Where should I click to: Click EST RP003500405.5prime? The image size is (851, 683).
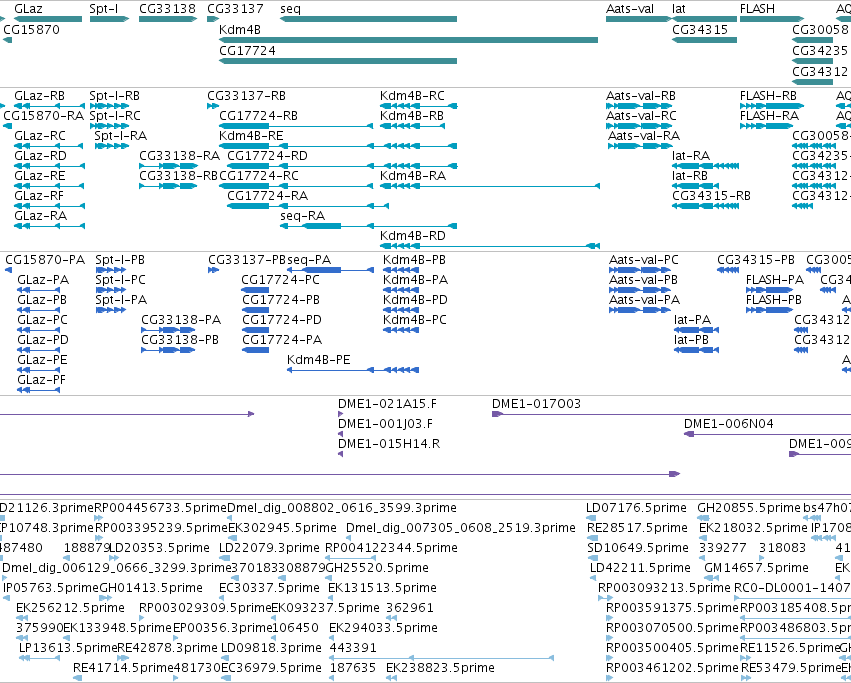(609, 658)
